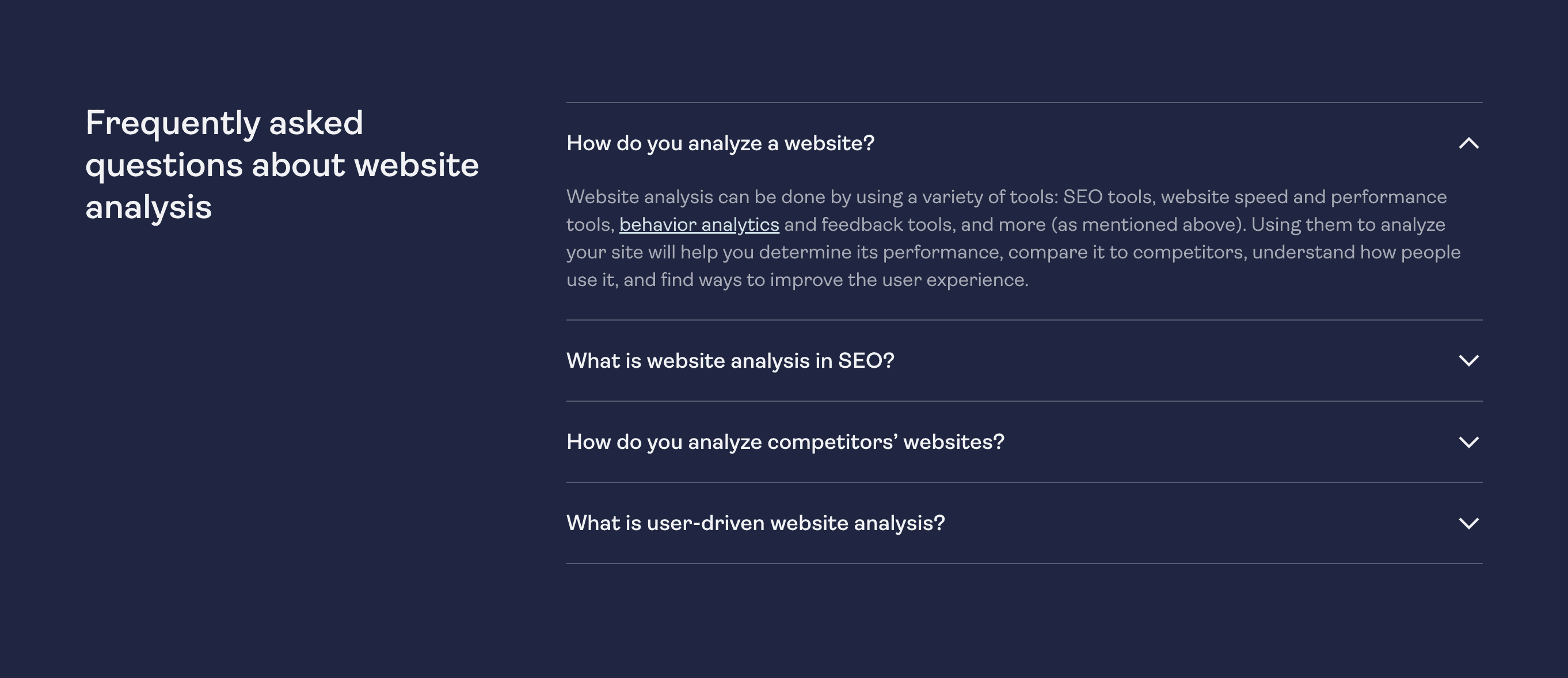The width and height of the screenshot is (1568, 678).
Task: Open the "behavior analytics" link
Action: 699,225
